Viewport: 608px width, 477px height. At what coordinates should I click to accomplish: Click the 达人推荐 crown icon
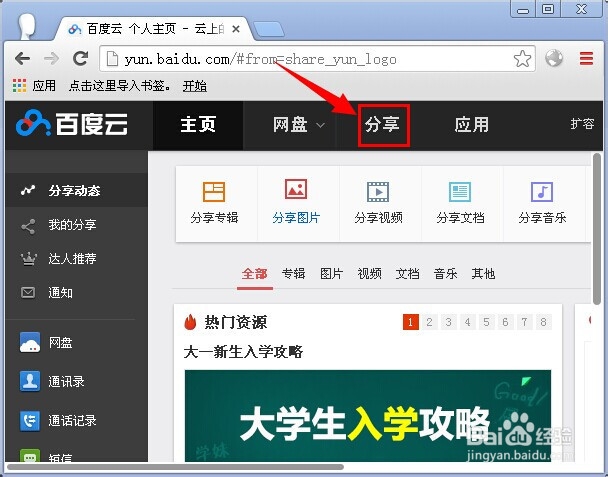point(28,259)
